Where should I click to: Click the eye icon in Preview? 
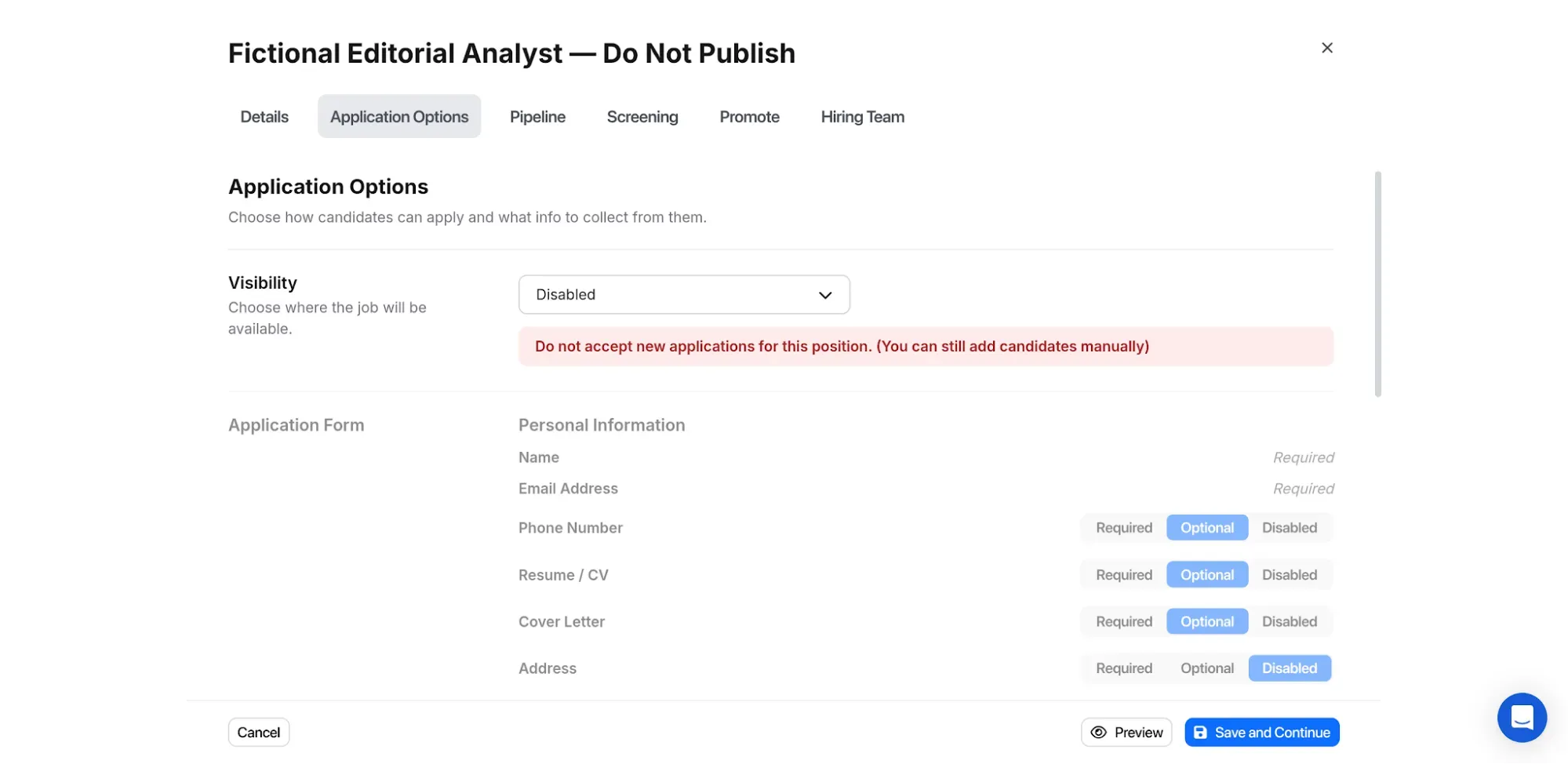coord(1098,732)
